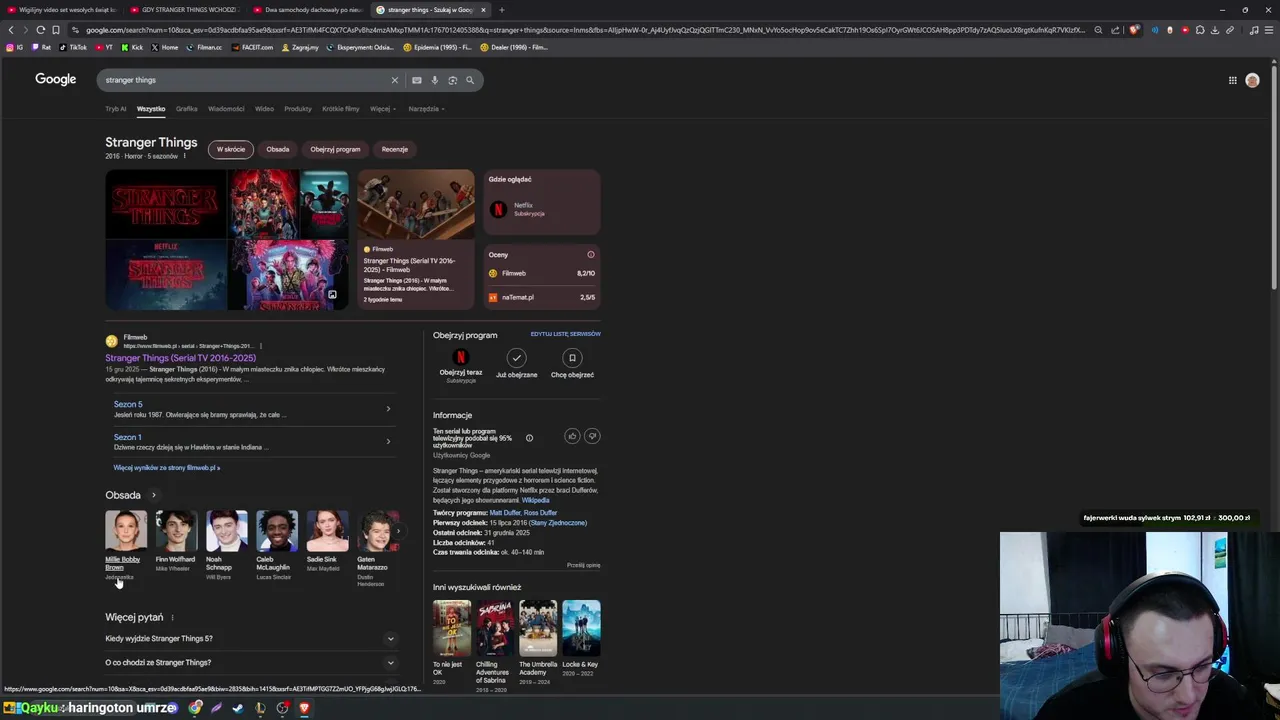1280x720 pixels.
Task: Bookmark this page with the bookmark icon
Action: pyautogui.click(x=55, y=30)
